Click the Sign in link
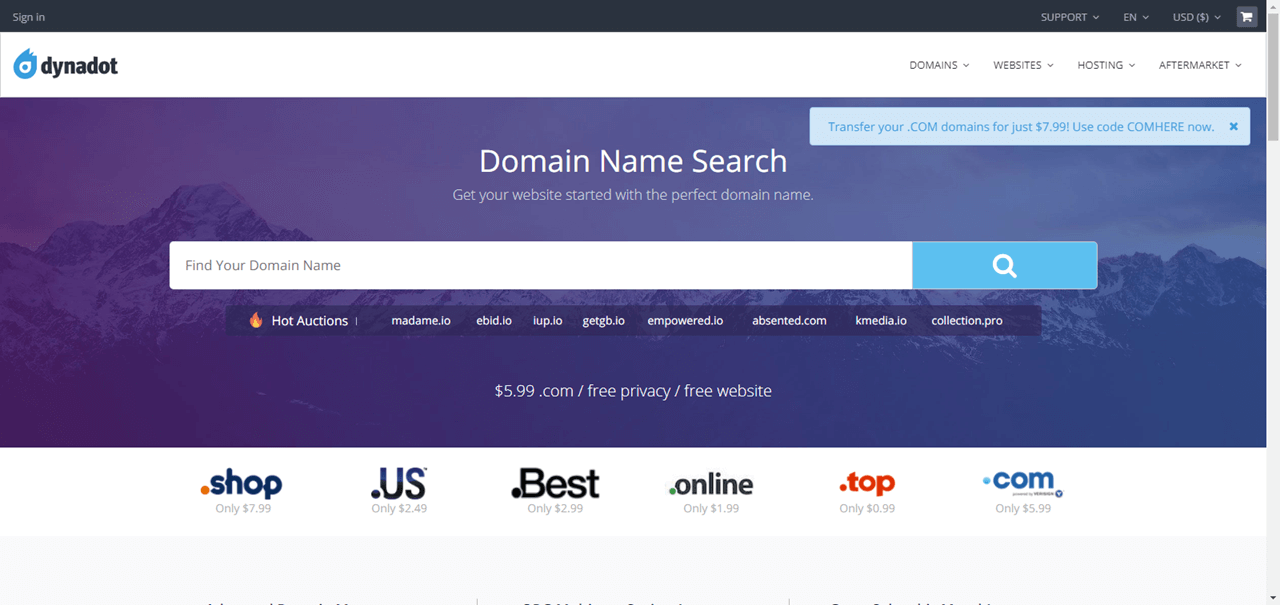Image resolution: width=1280 pixels, height=605 pixels. pos(29,17)
